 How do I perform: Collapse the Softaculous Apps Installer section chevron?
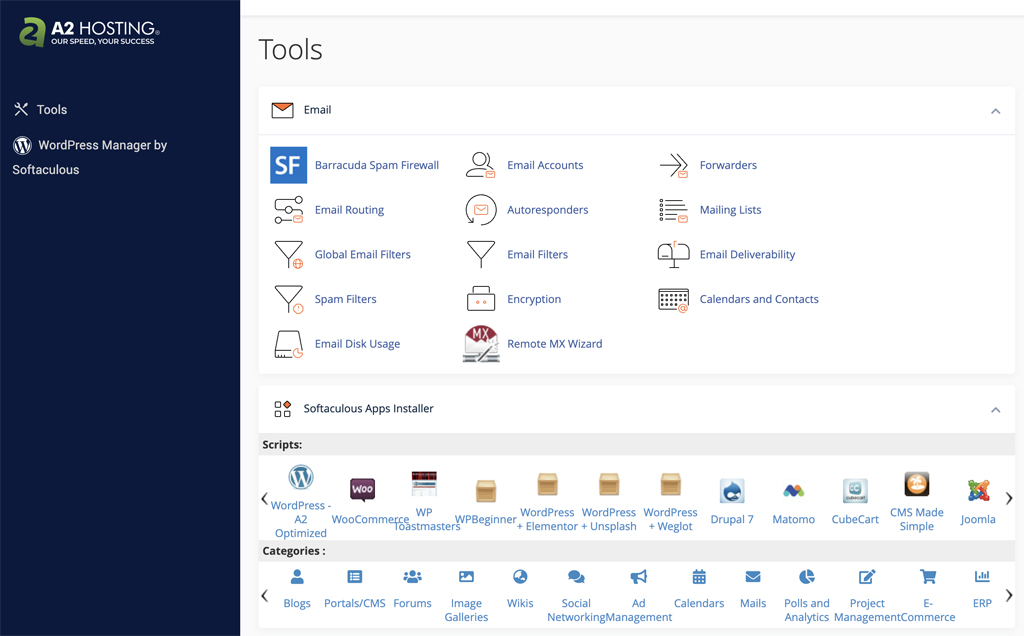[995, 410]
